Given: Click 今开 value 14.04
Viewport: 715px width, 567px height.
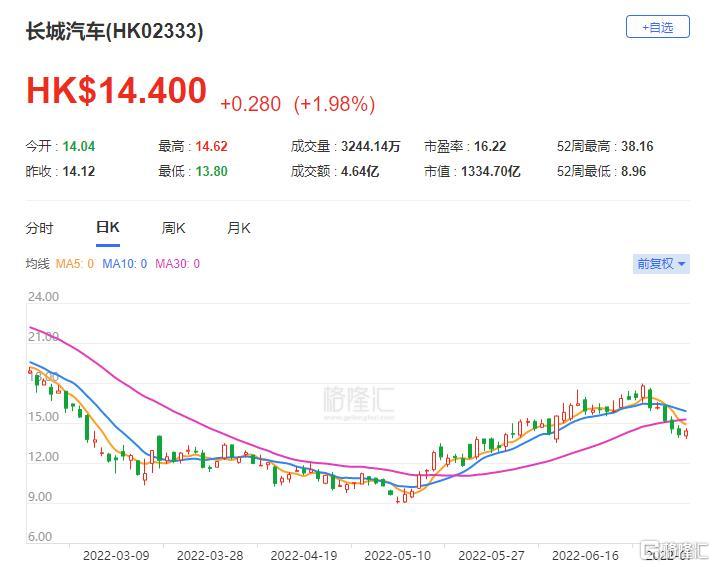Looking at the screenshot, I should [x=79, y=146].
